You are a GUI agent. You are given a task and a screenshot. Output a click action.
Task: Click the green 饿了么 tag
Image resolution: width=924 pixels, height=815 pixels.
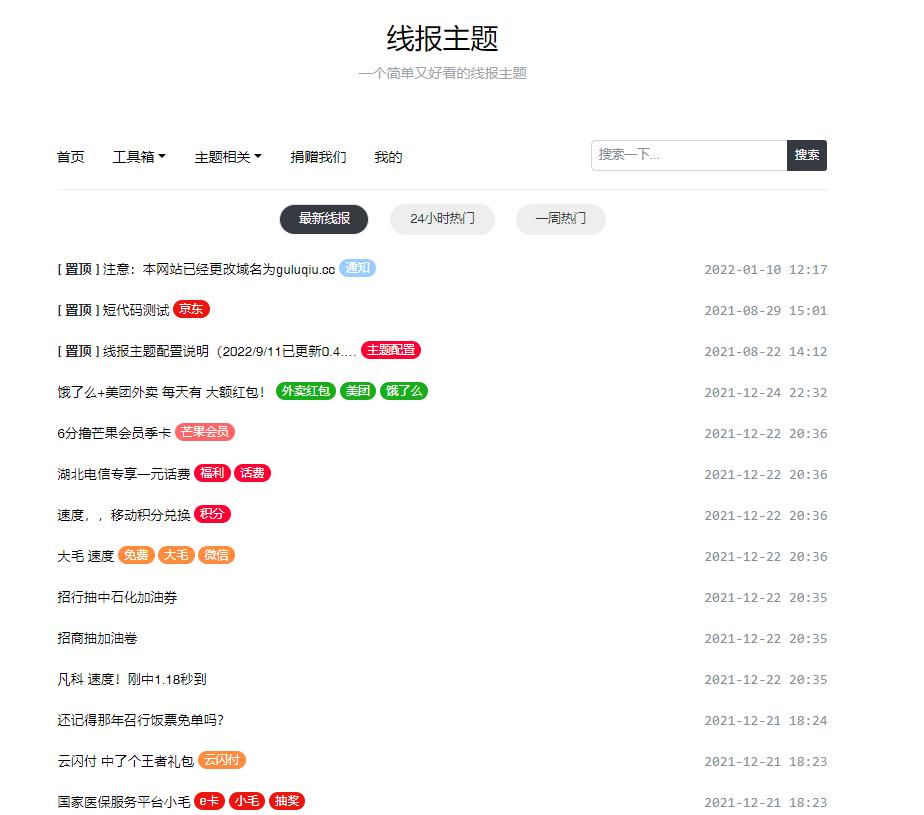404,391
